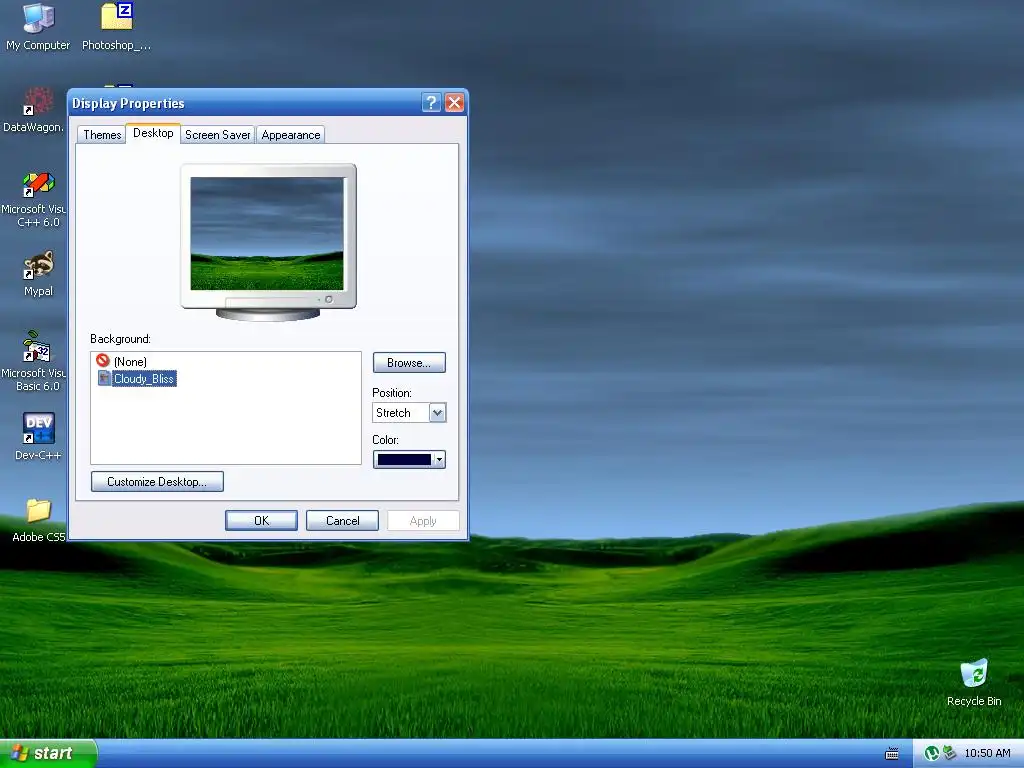Switch to the Screen Saver tab

pyautogui.click(x=217, y=135)
